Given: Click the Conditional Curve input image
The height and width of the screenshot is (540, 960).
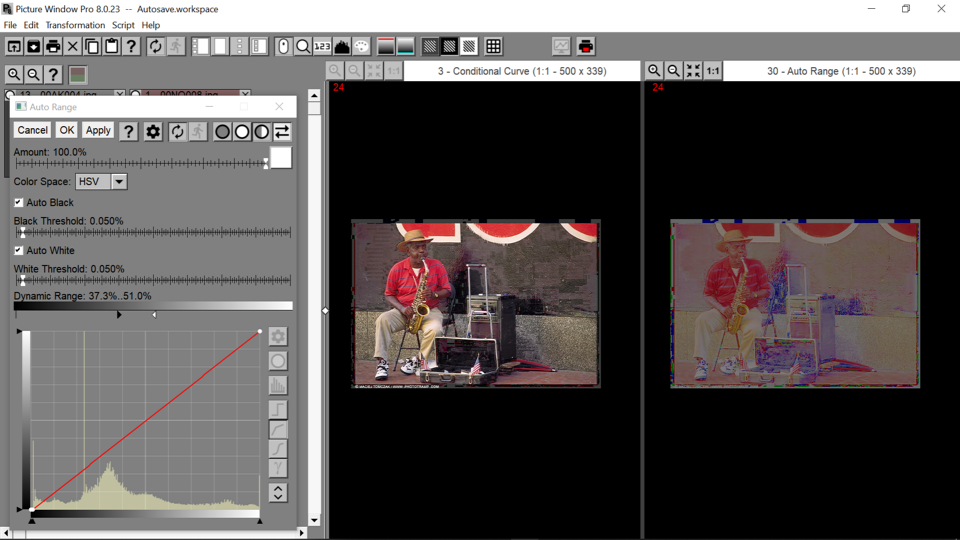Looking at the screenshot, I should point(476,303).
